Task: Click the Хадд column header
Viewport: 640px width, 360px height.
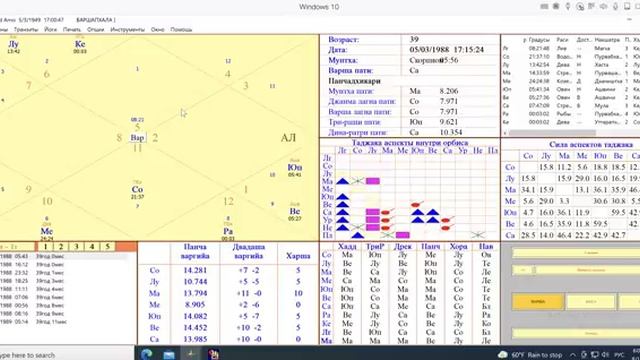Action: click(347, 246)
